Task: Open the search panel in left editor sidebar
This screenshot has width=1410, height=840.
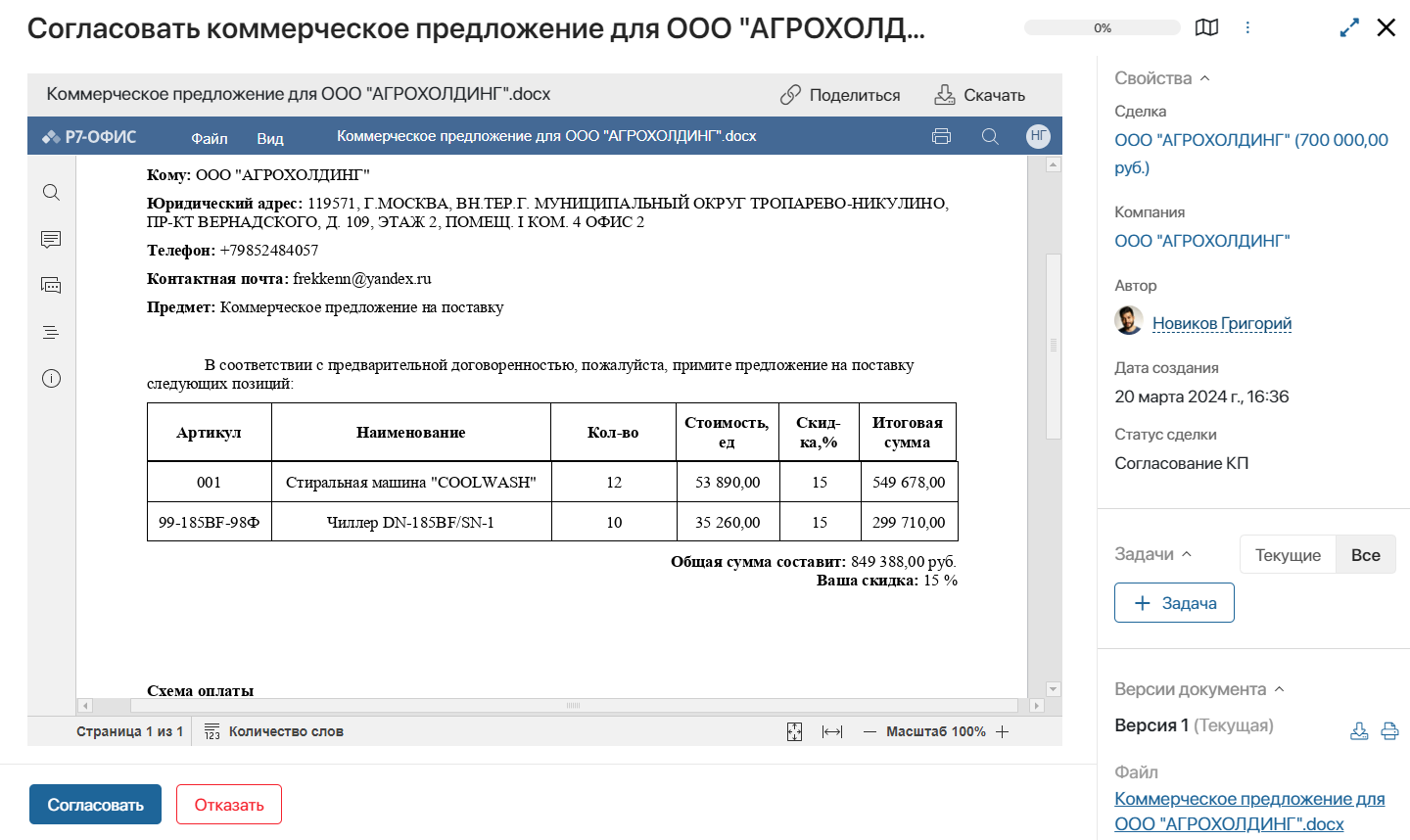Action: (51, 192)
